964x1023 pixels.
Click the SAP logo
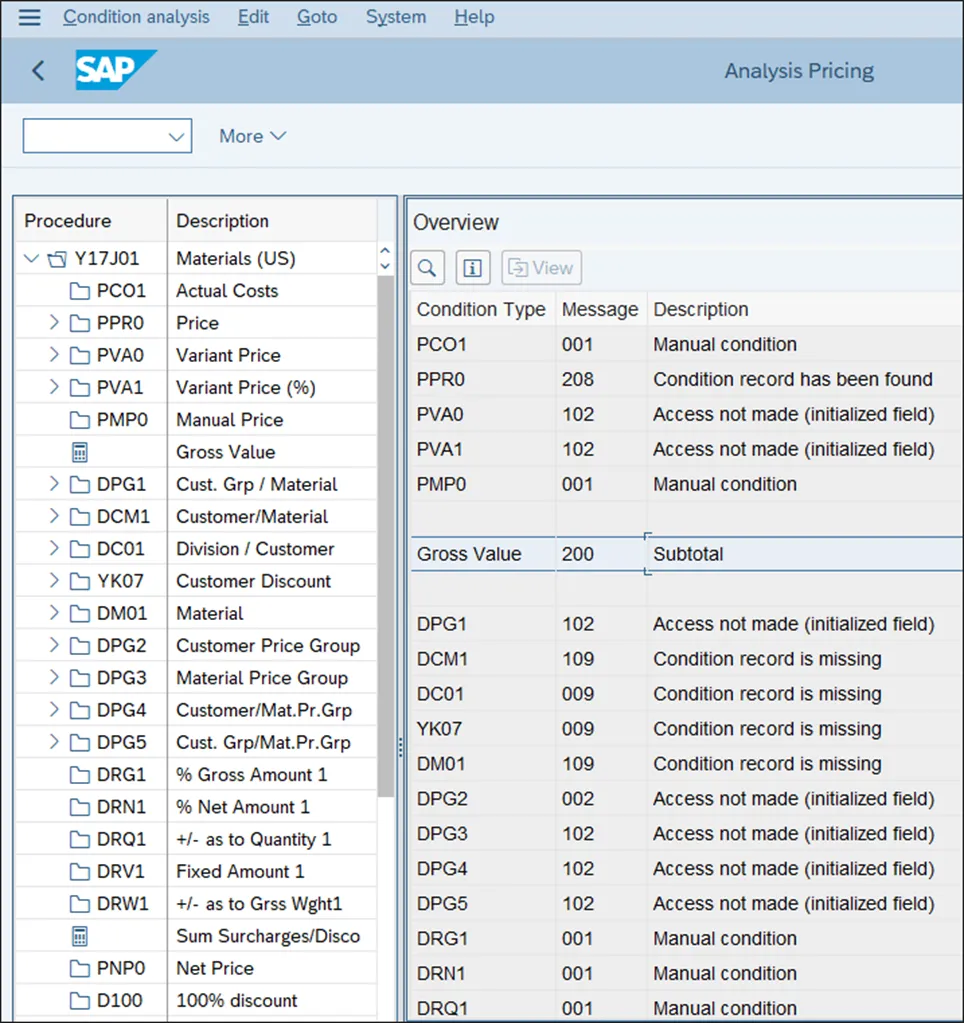click(115, 71)
